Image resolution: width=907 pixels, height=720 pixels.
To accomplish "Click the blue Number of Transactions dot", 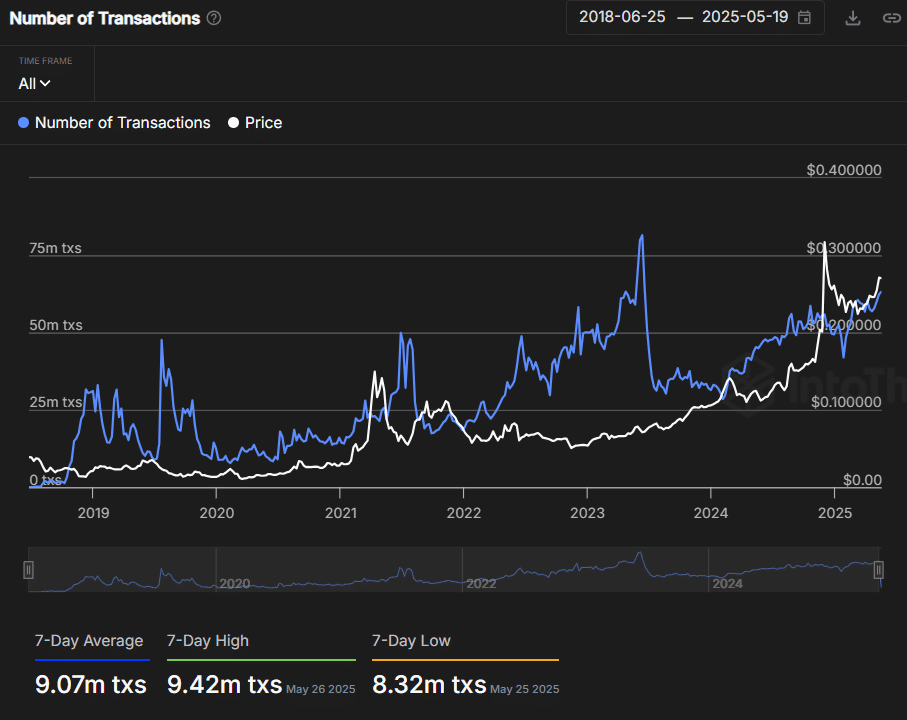I will pos(23,123).
